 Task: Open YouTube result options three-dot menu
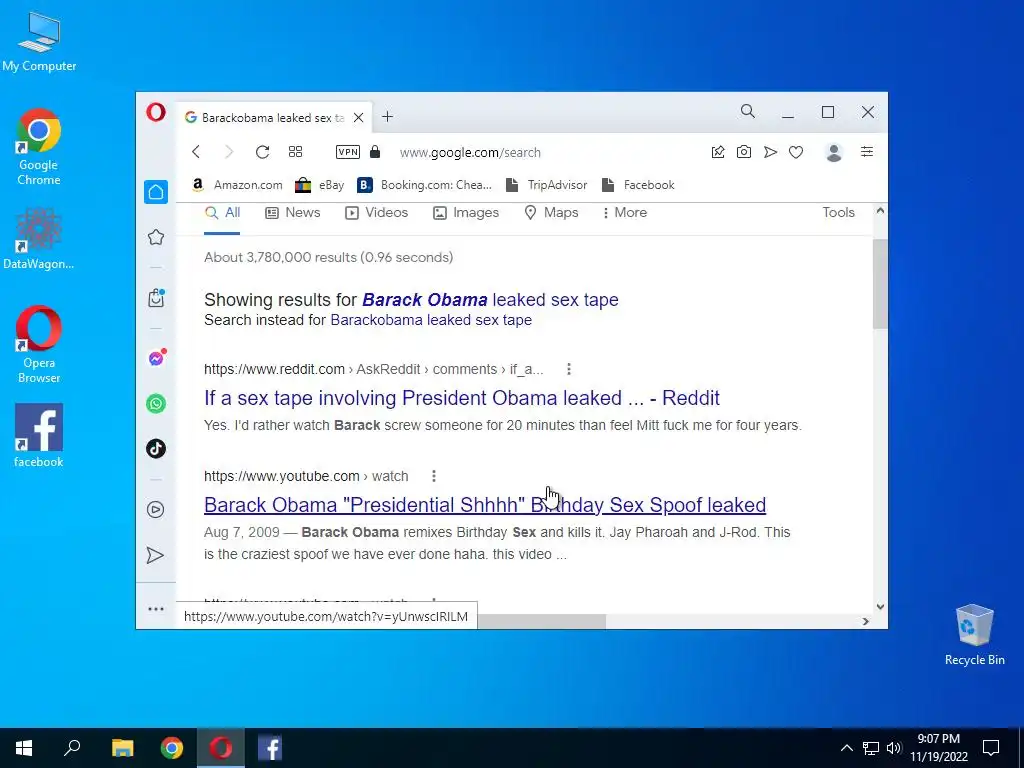[434, 476]
